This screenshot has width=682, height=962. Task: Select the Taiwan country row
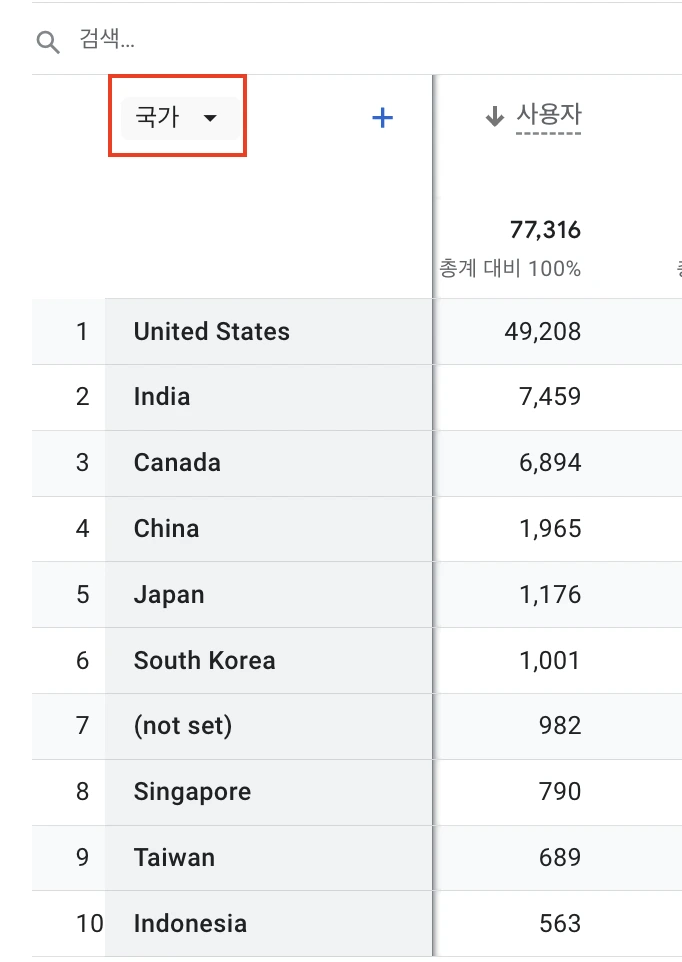pyautogui.click(x=174, y=857)
